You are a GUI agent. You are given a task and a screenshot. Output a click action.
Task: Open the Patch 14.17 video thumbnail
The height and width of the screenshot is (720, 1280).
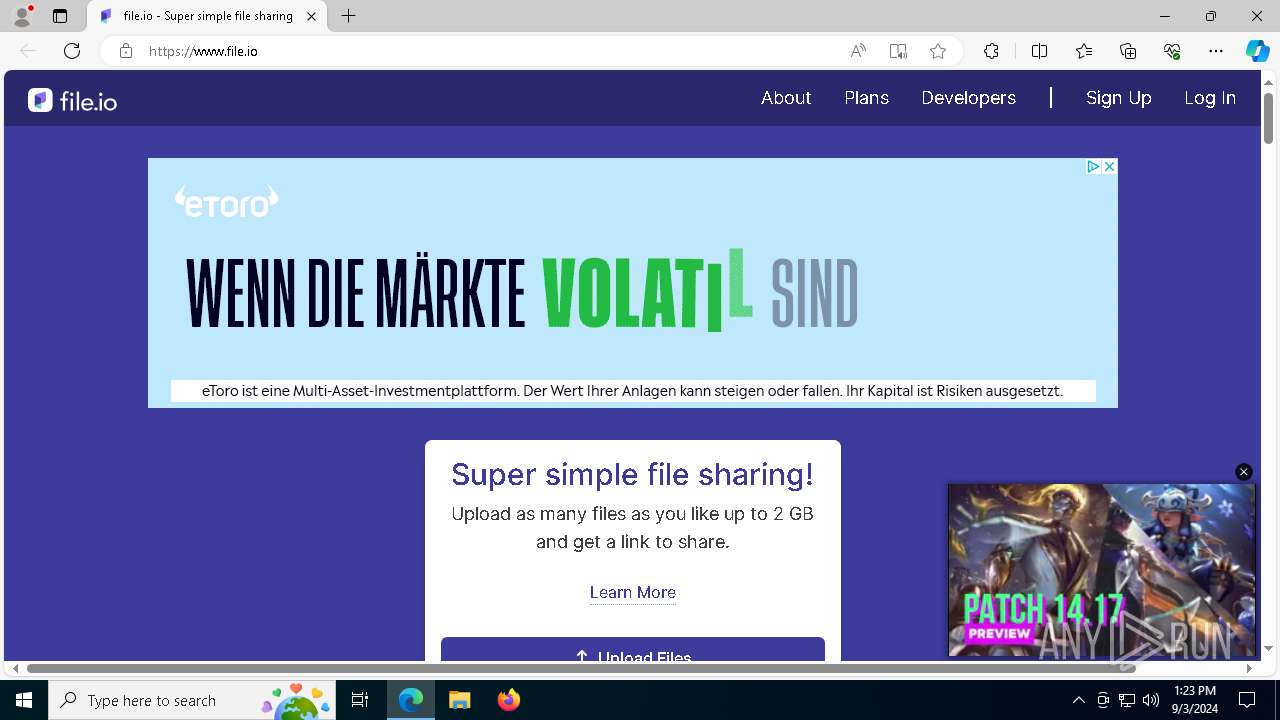pos(1101,570)
